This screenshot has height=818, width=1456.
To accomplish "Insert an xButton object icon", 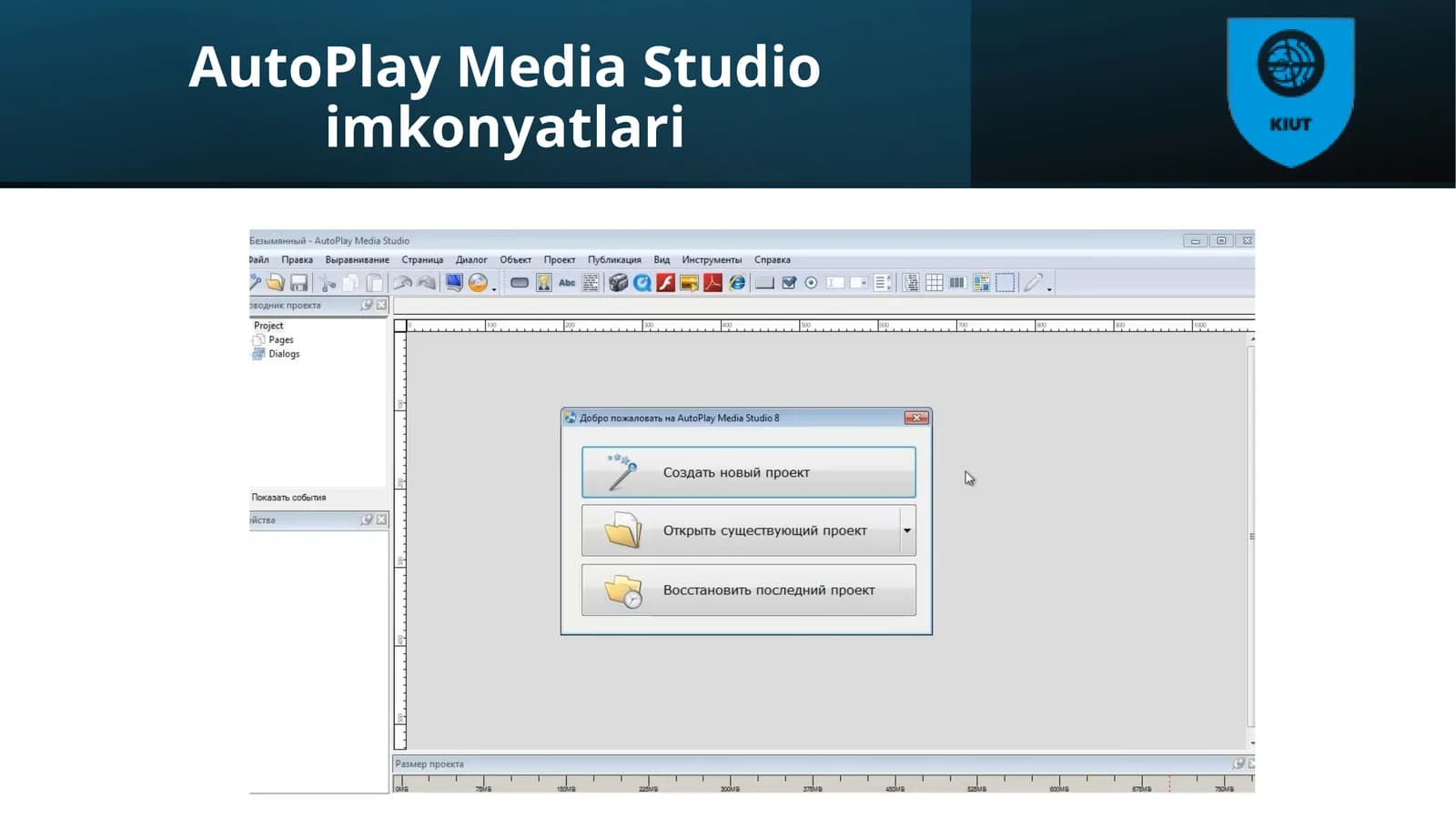I will click(765, 283).
